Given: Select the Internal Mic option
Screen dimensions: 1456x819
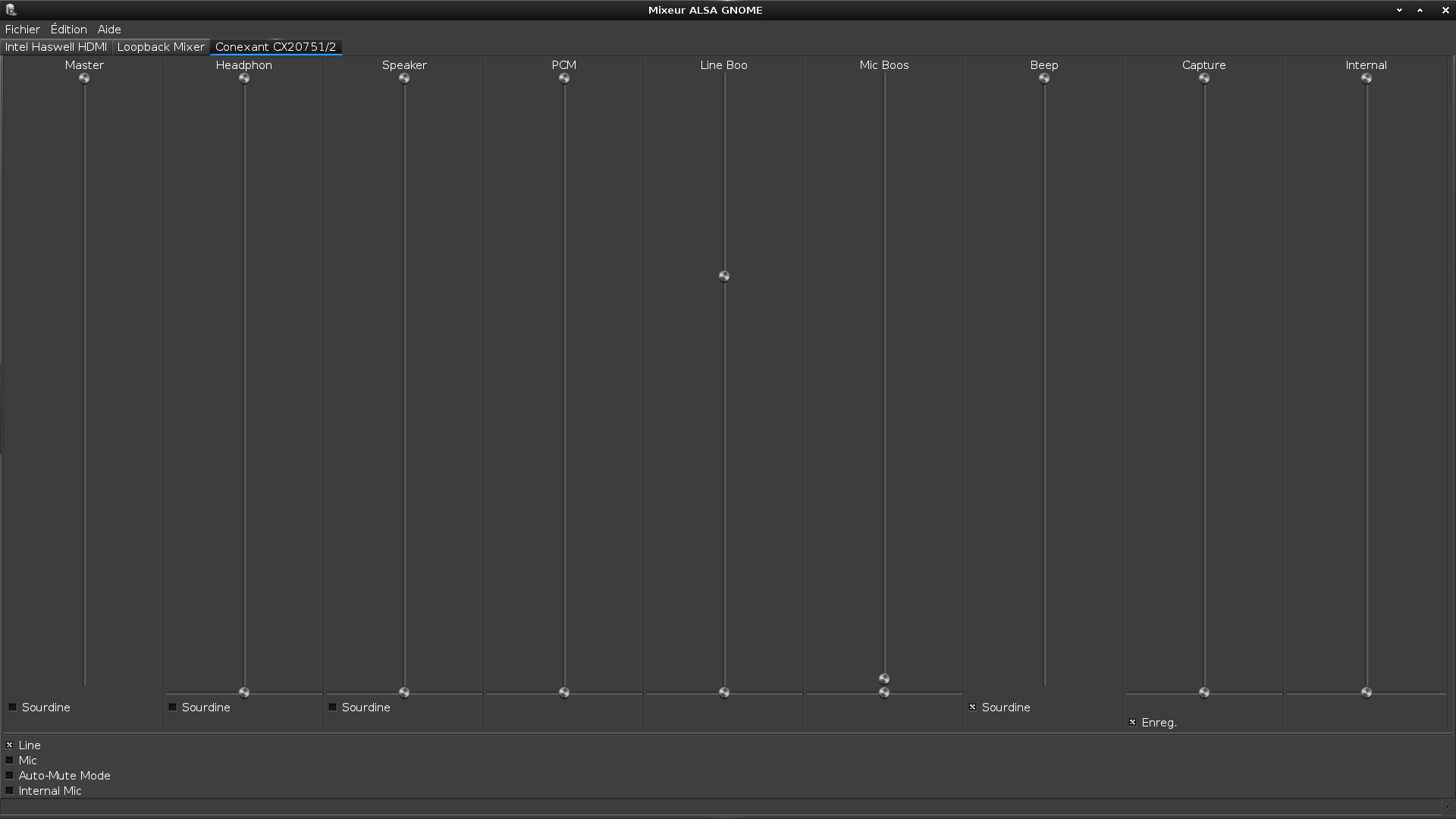Looking at the screenshot, I should [10, 791].
